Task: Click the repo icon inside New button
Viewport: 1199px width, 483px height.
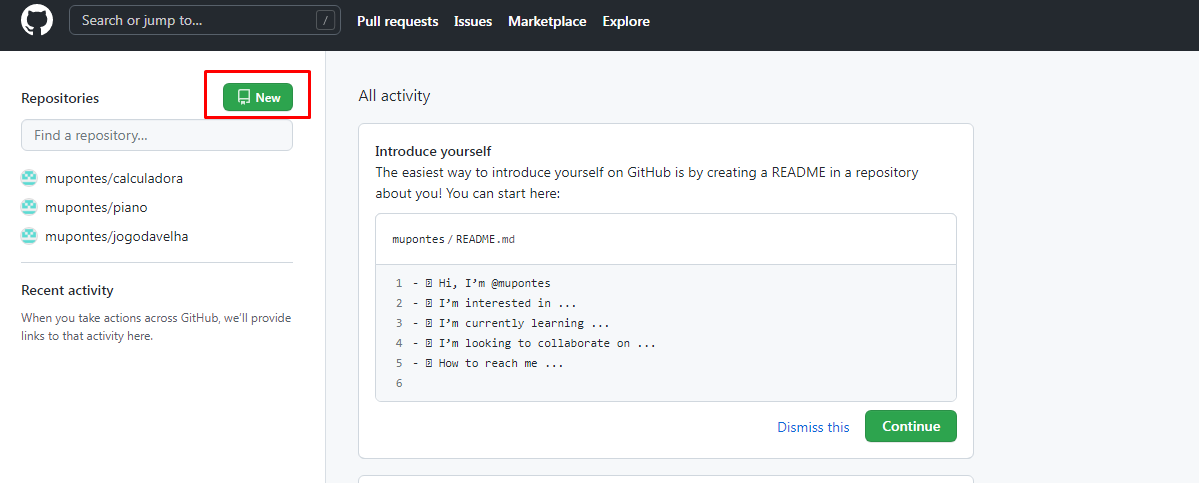Action: [x=244, y=97]
